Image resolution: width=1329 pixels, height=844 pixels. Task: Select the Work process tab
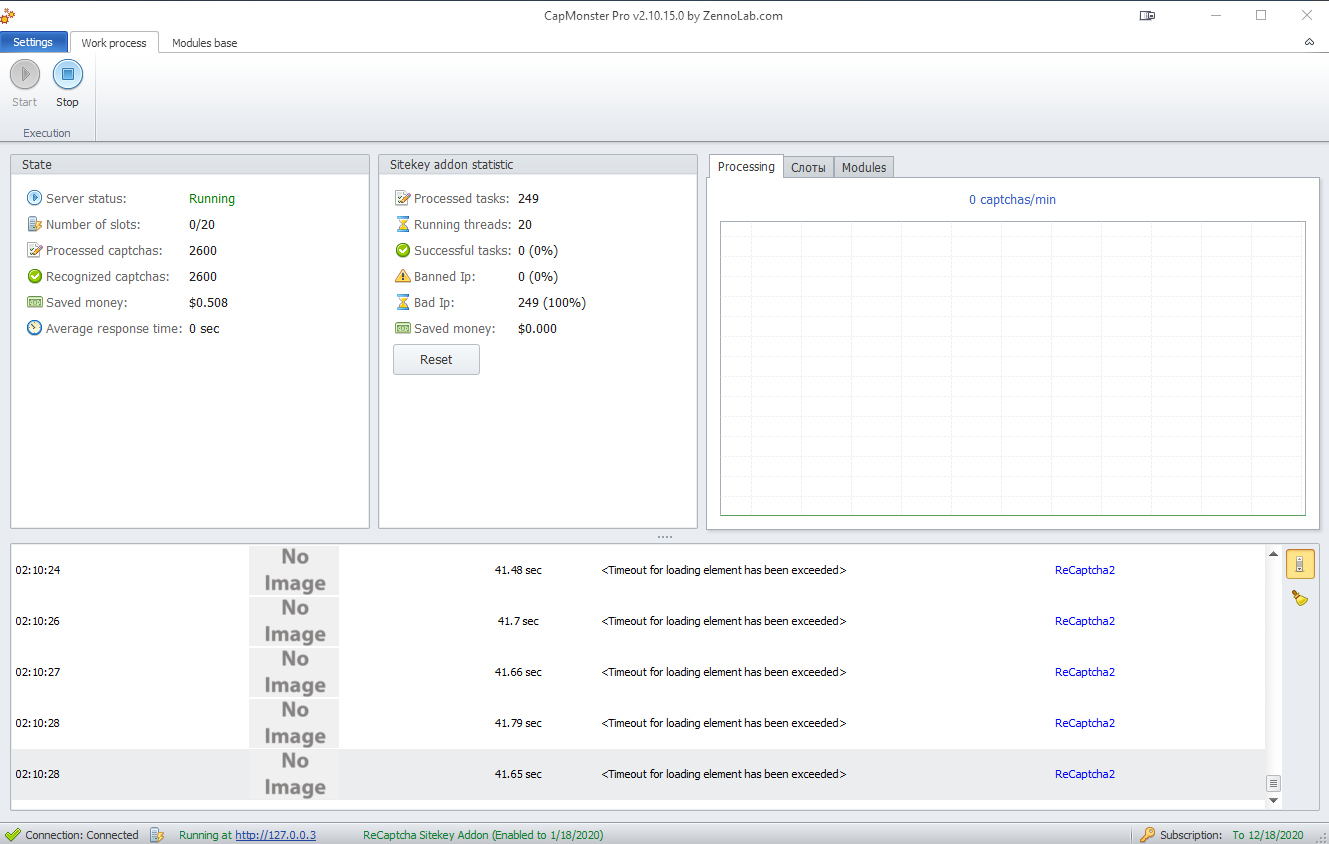point(114,43)
